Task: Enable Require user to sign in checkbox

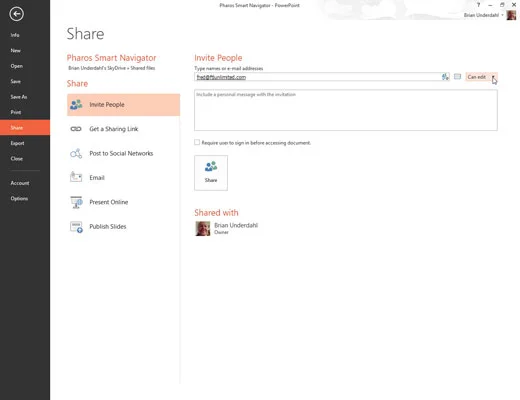Action: pos(197,142)
